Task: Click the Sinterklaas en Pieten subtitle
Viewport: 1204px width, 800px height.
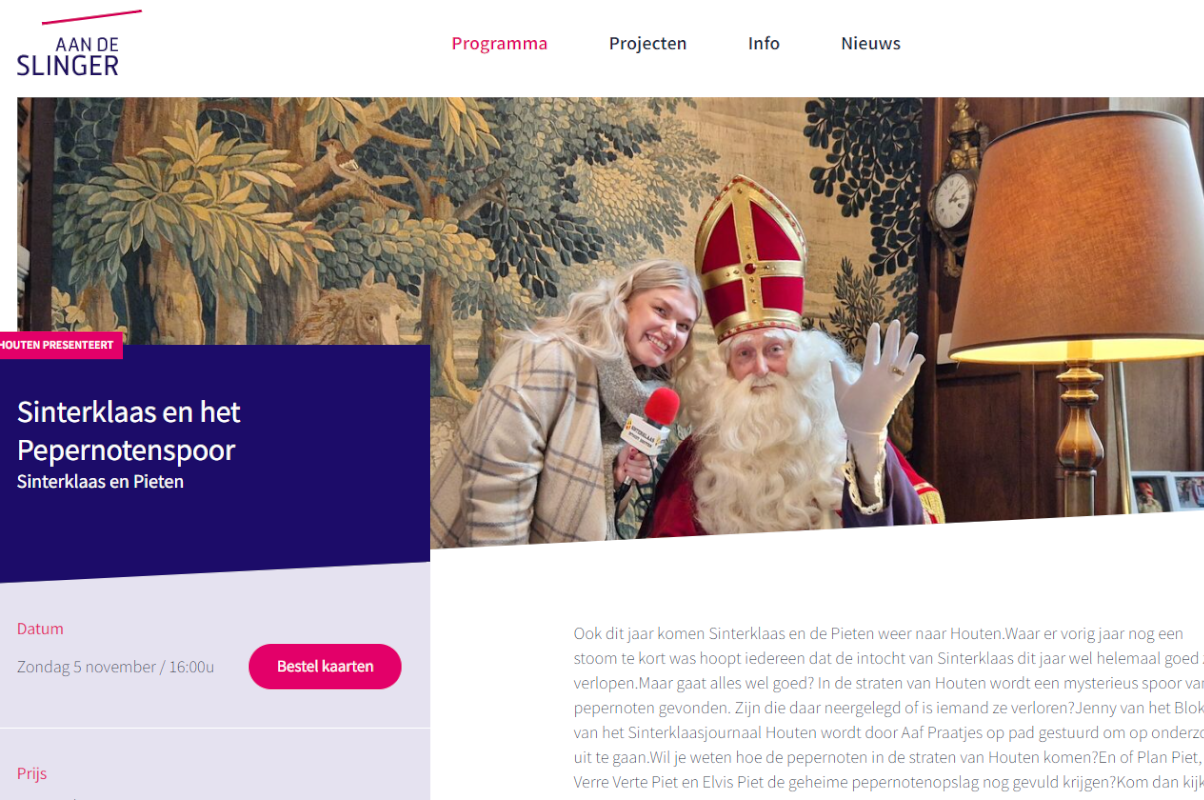Action: point(100,482)
